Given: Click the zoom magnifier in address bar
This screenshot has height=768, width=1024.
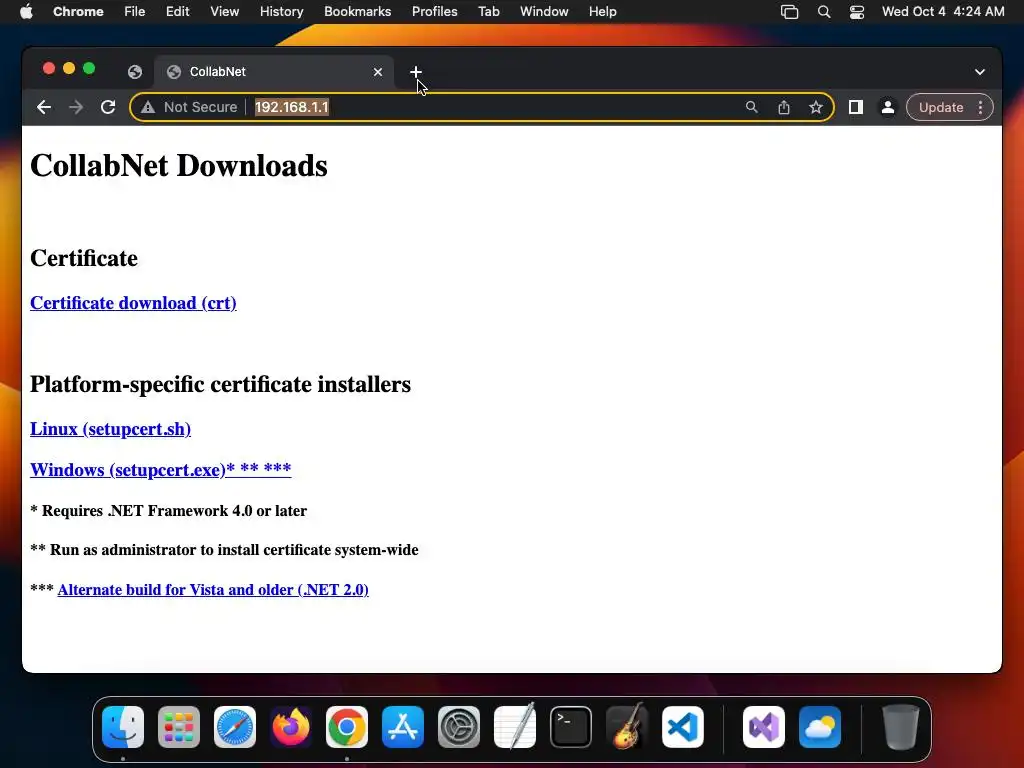Looking at the screenshot, I should pyautogui.click(x=752, y=107).
